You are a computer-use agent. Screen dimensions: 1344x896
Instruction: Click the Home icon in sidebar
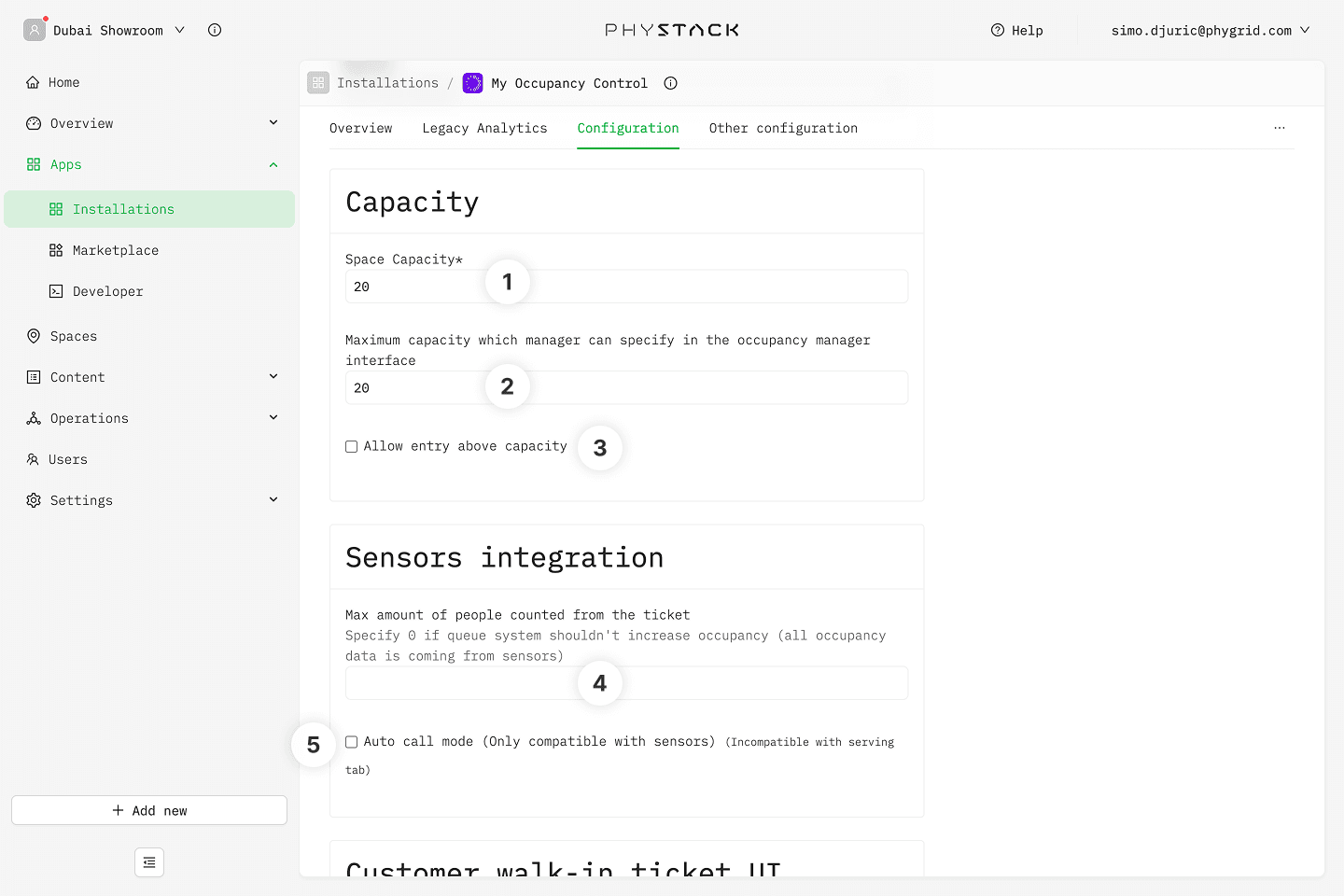click(x=34, y=82)
